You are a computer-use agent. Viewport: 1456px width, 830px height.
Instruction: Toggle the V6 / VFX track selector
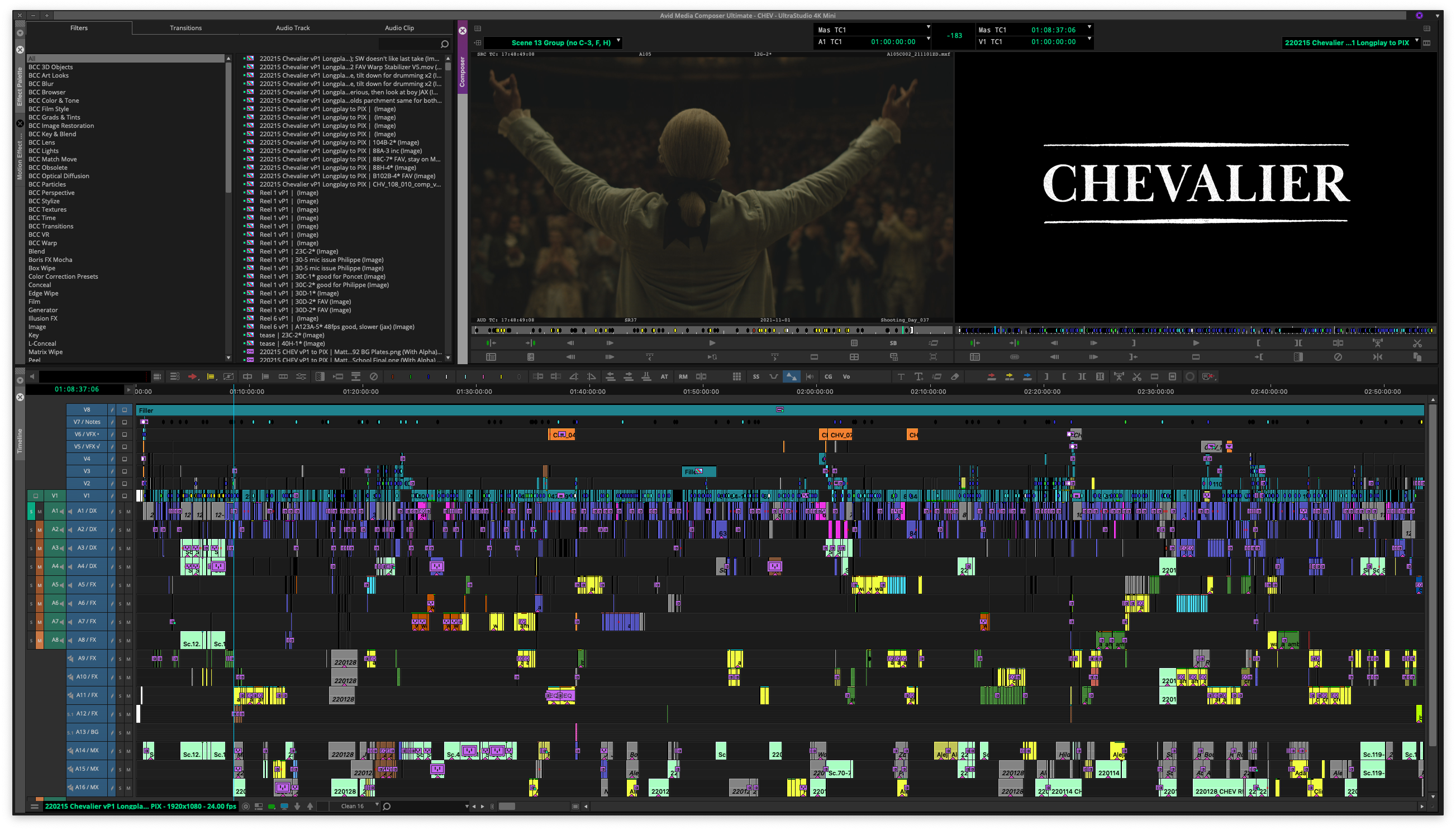pos(87,434)
